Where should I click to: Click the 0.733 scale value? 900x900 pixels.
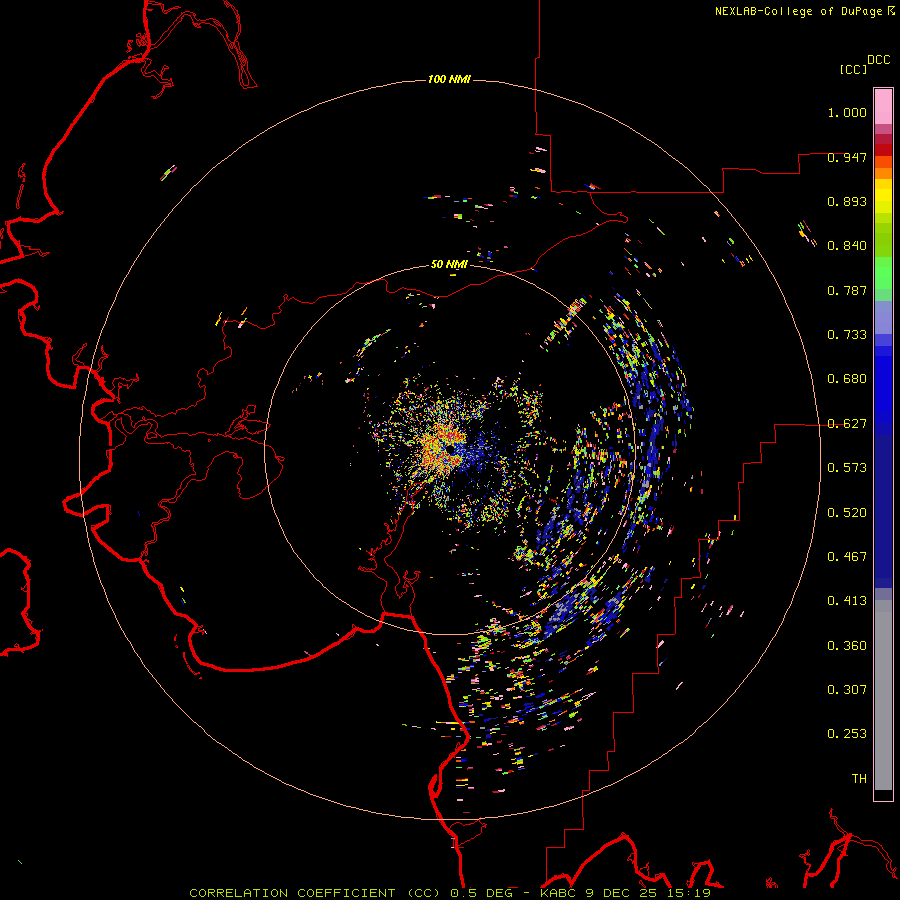coord(847,335)
